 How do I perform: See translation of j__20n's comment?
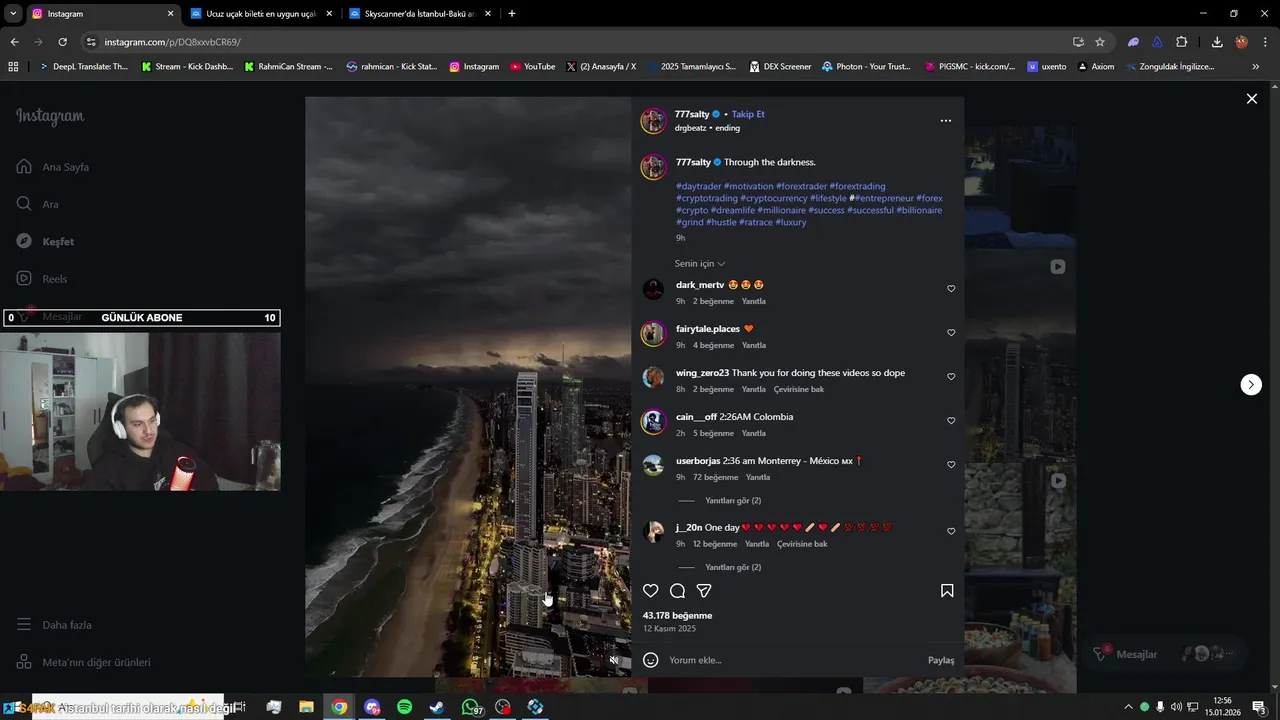pos(802,545)
